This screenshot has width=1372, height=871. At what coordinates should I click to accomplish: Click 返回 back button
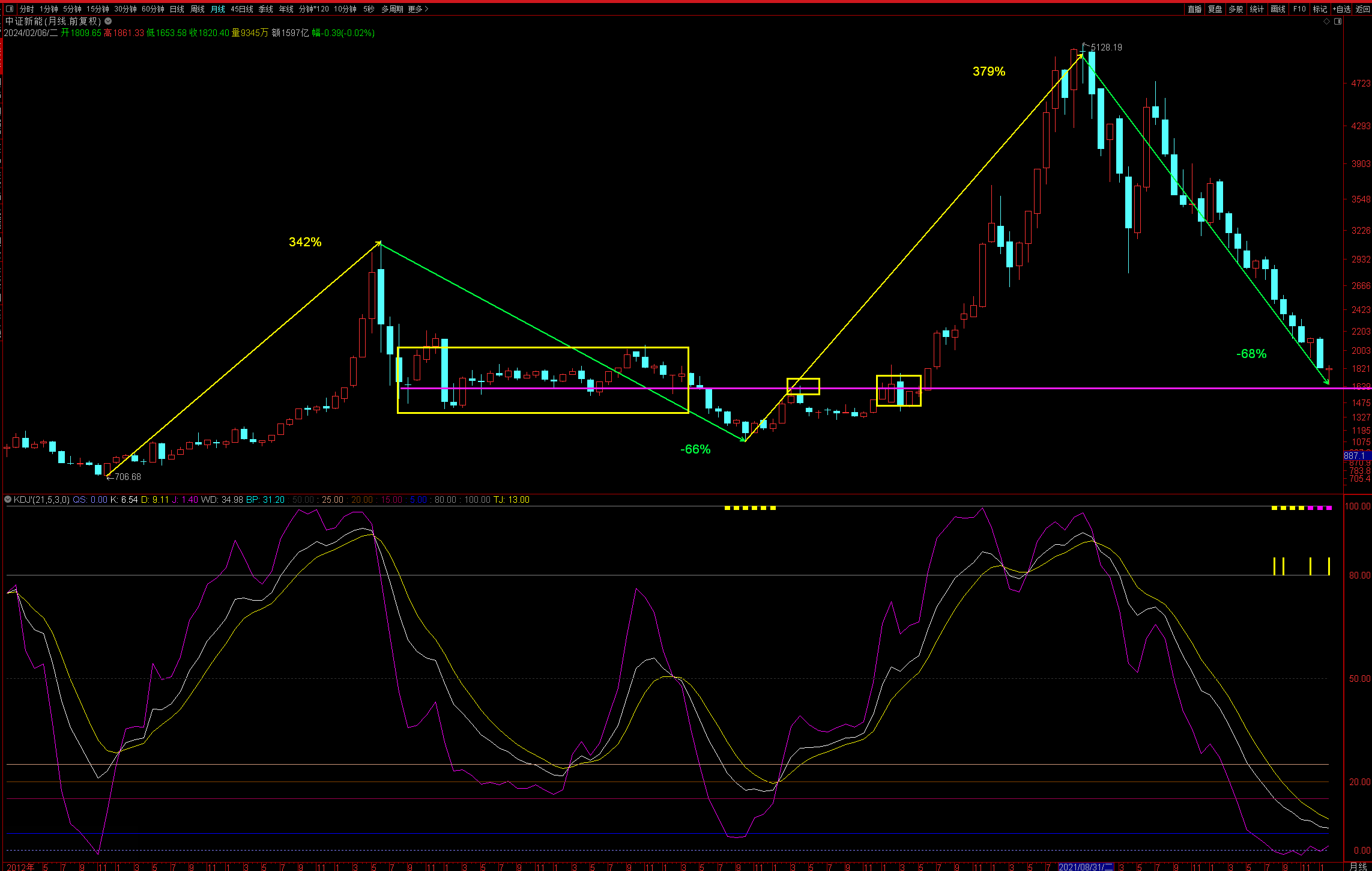[x=1362, y=9]
